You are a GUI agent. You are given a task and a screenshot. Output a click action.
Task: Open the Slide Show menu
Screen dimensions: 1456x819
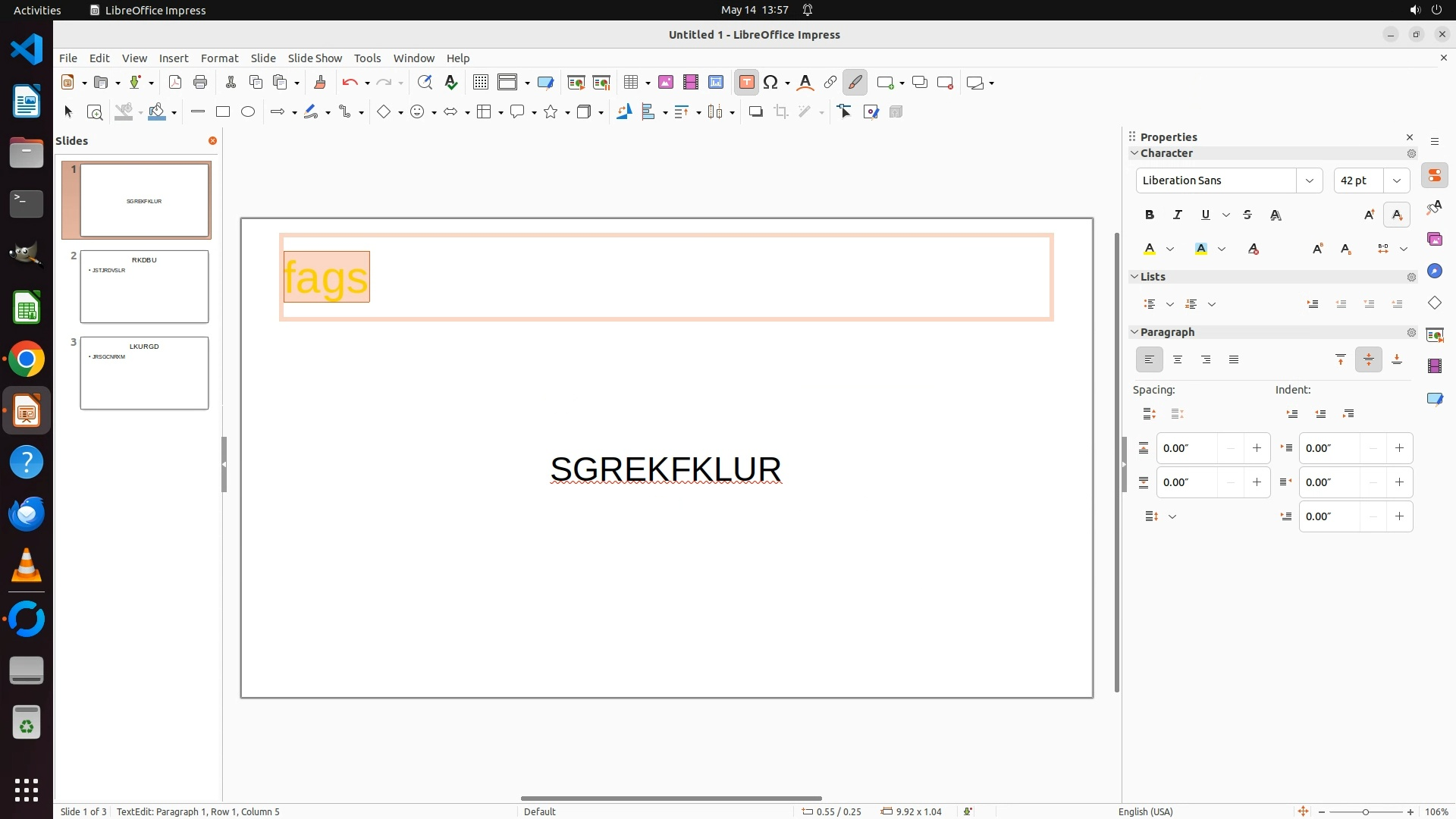point(315,58)
